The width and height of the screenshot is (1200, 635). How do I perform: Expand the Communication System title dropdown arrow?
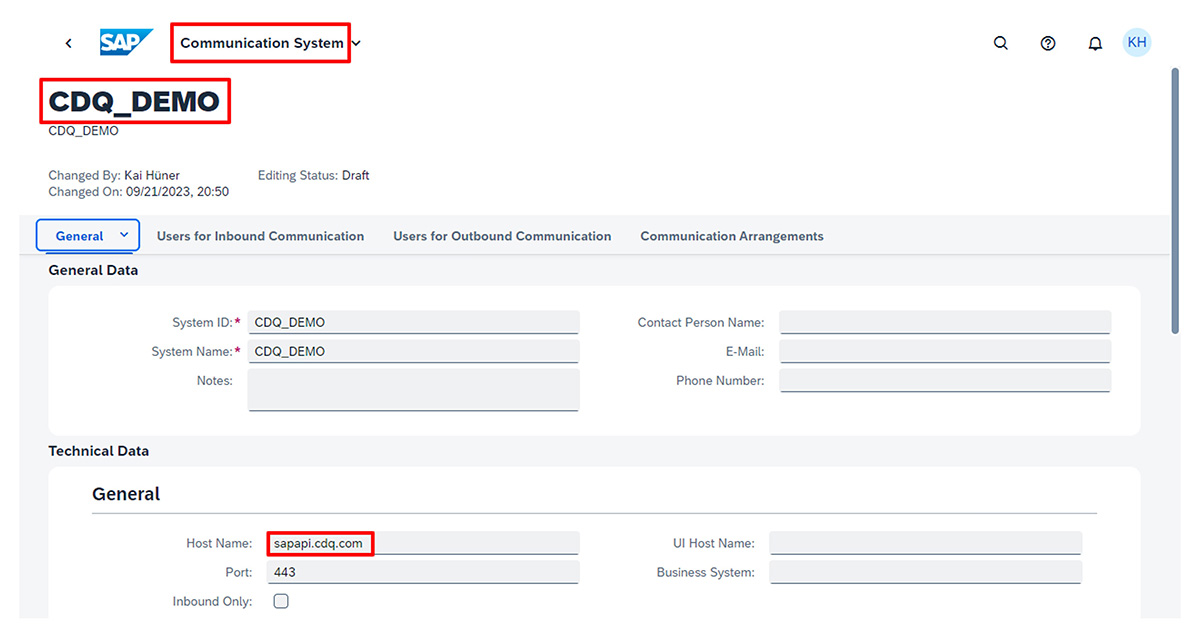(357, 43)
